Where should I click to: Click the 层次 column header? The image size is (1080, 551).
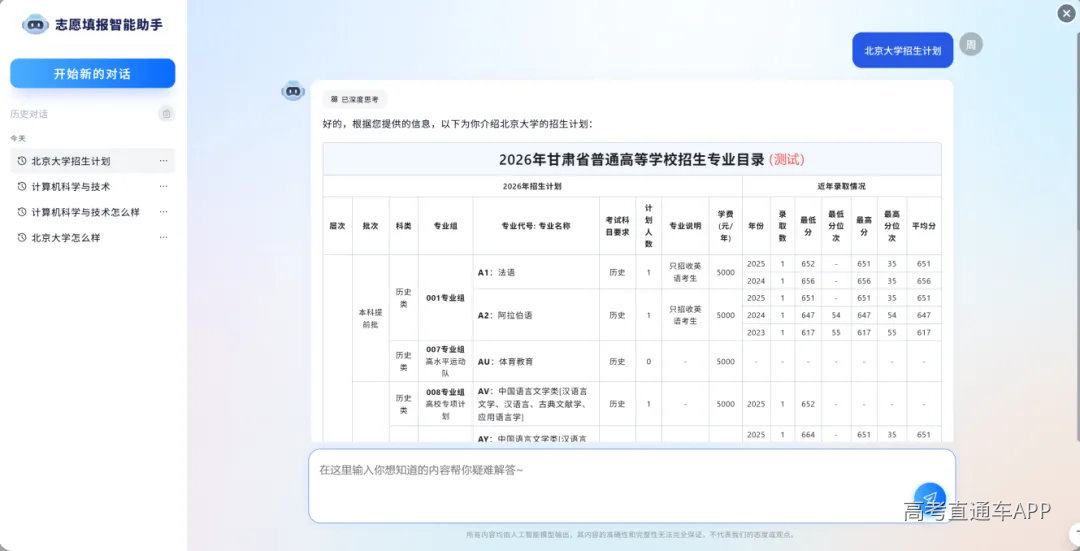point(338,226)
